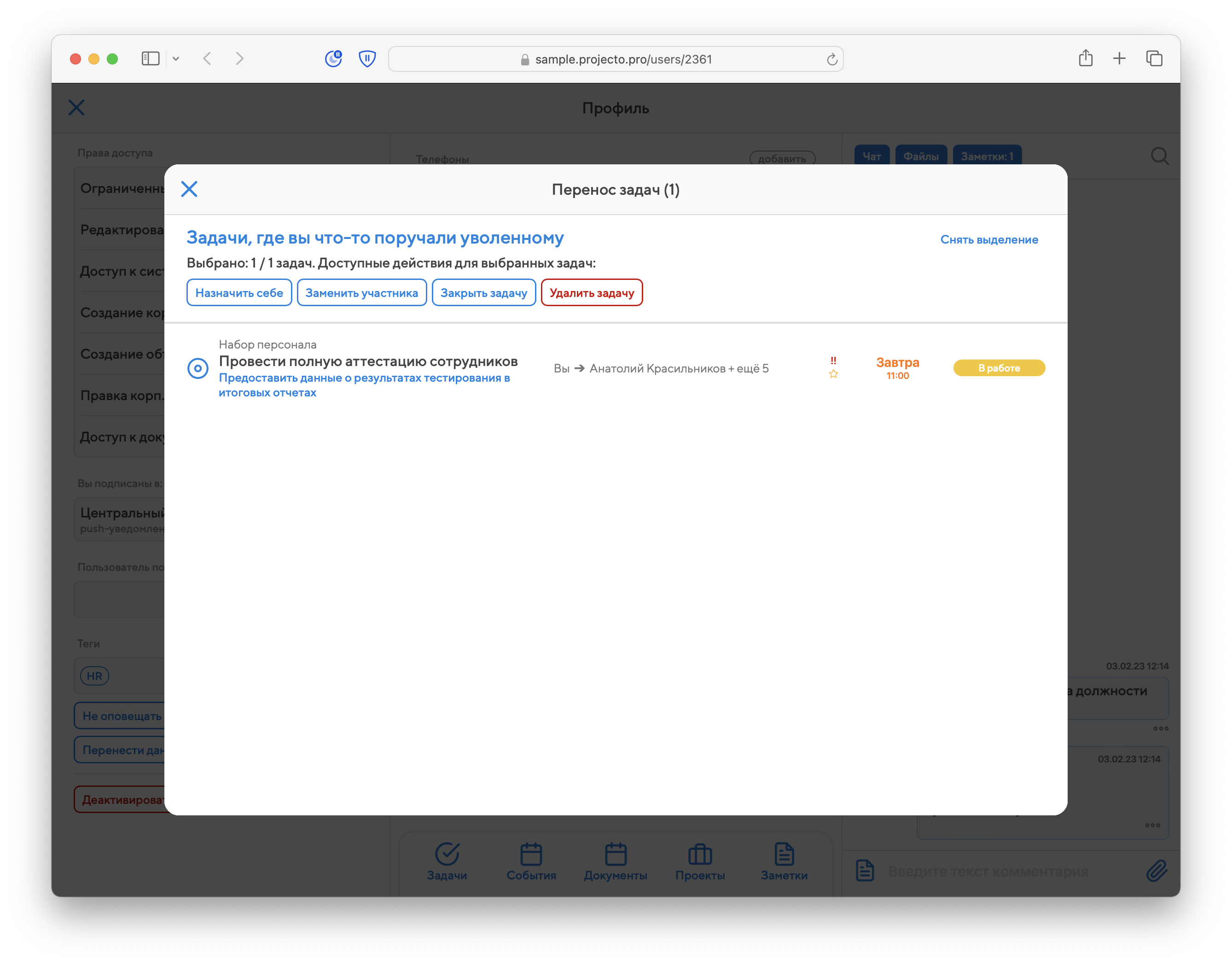
Task: Expand the sidebar dropdown chevron in Safari
Action: click(176, 59)
